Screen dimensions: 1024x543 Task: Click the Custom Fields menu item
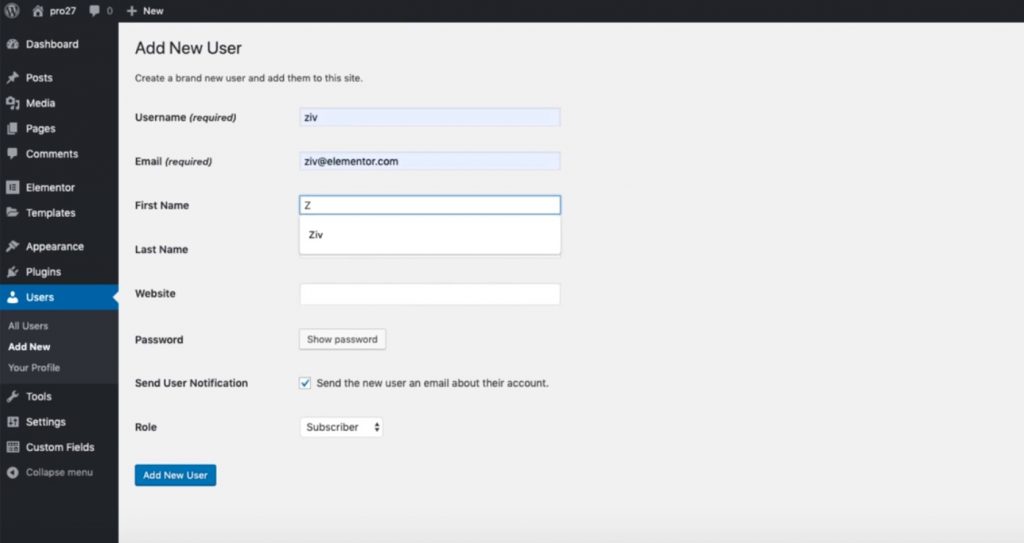59,447
